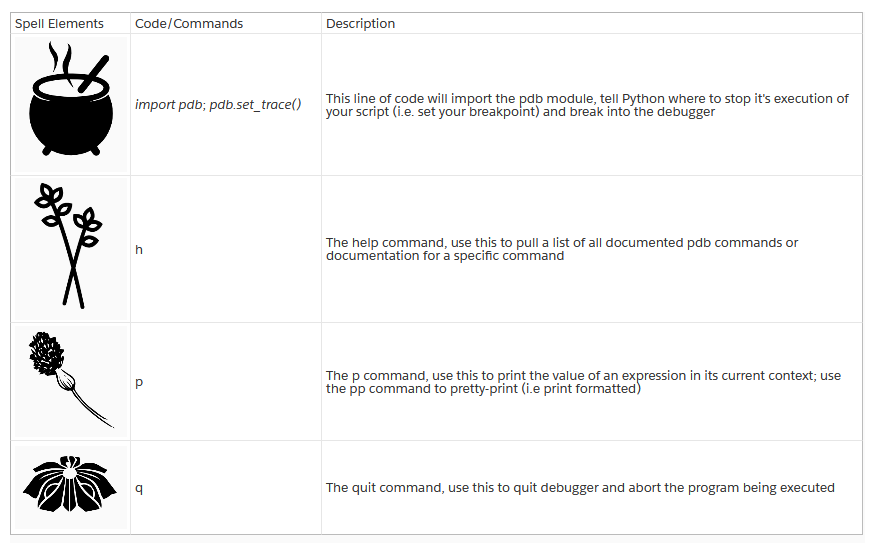The width and height of the screenshot is (872, 543).
Task: Click the p command description text
Action: click(583, 382)
